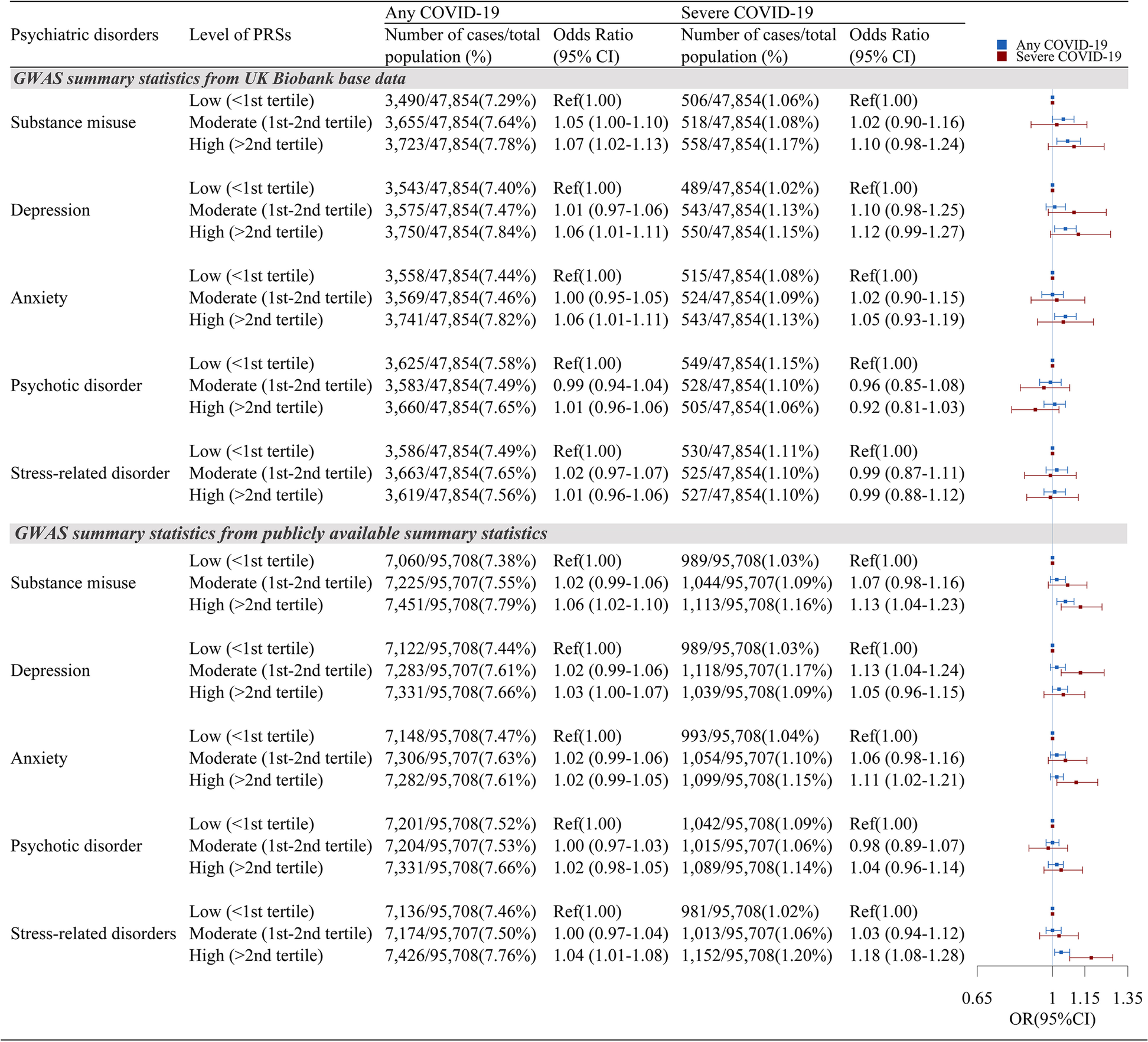
Task: Select odds ratio '1.04 (1.01-1.08)'
Action: [x=611, y=955]
